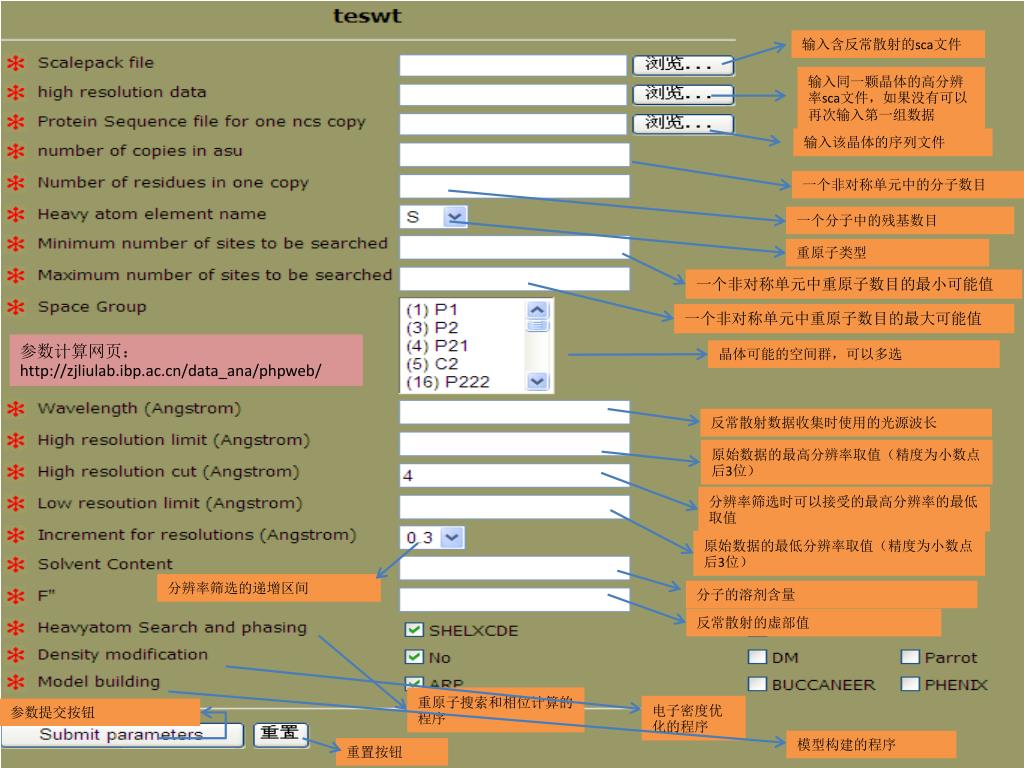1024x768 pixels.
Task: Focus the Scalepack file text field
Action: (513, 65)
